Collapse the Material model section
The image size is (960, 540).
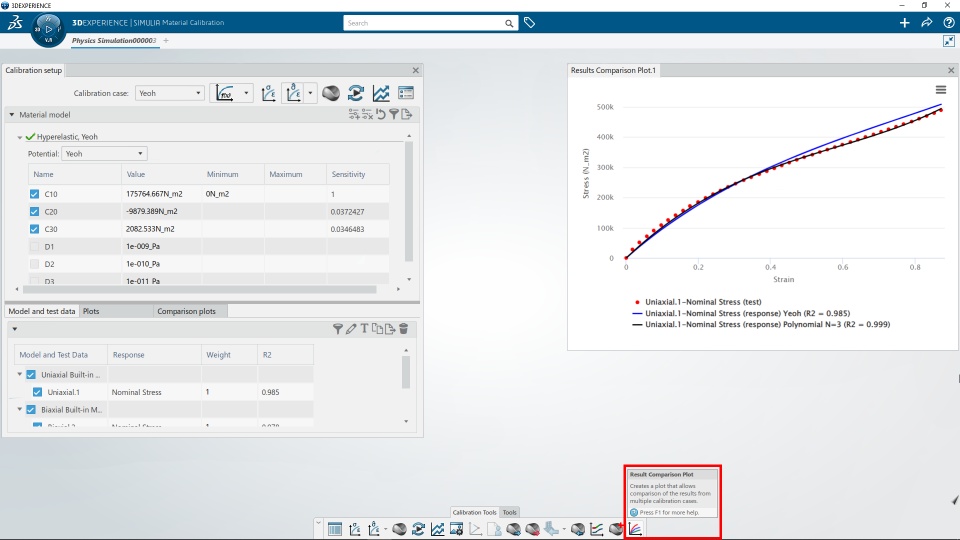point(12,114)
